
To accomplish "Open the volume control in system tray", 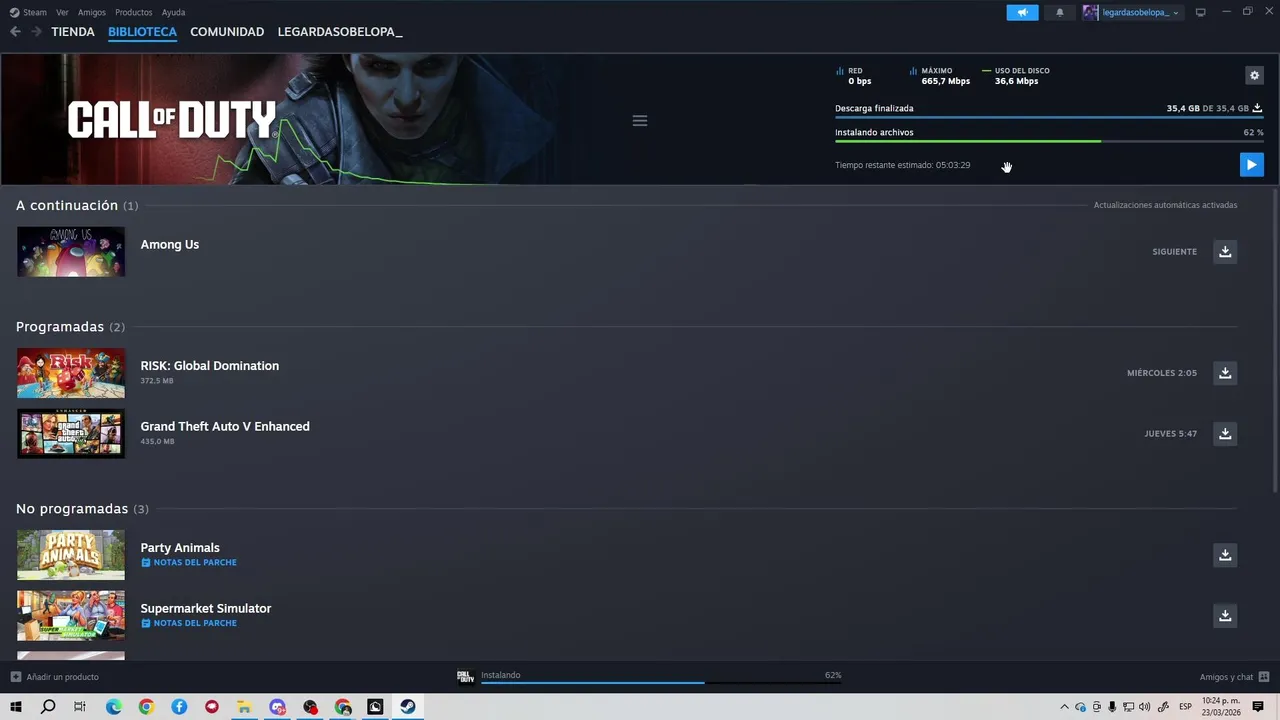I will [1144, 707].
